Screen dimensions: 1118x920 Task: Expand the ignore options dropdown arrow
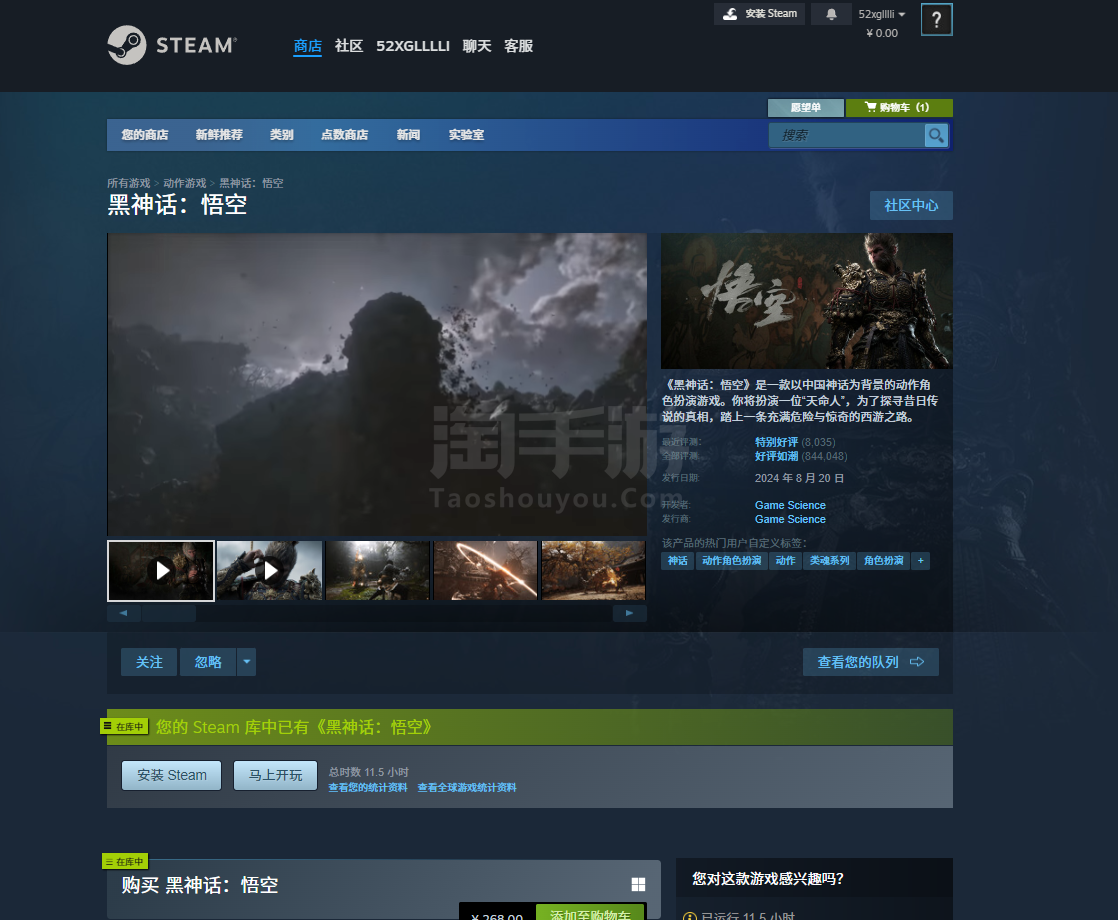coord(247,662)
